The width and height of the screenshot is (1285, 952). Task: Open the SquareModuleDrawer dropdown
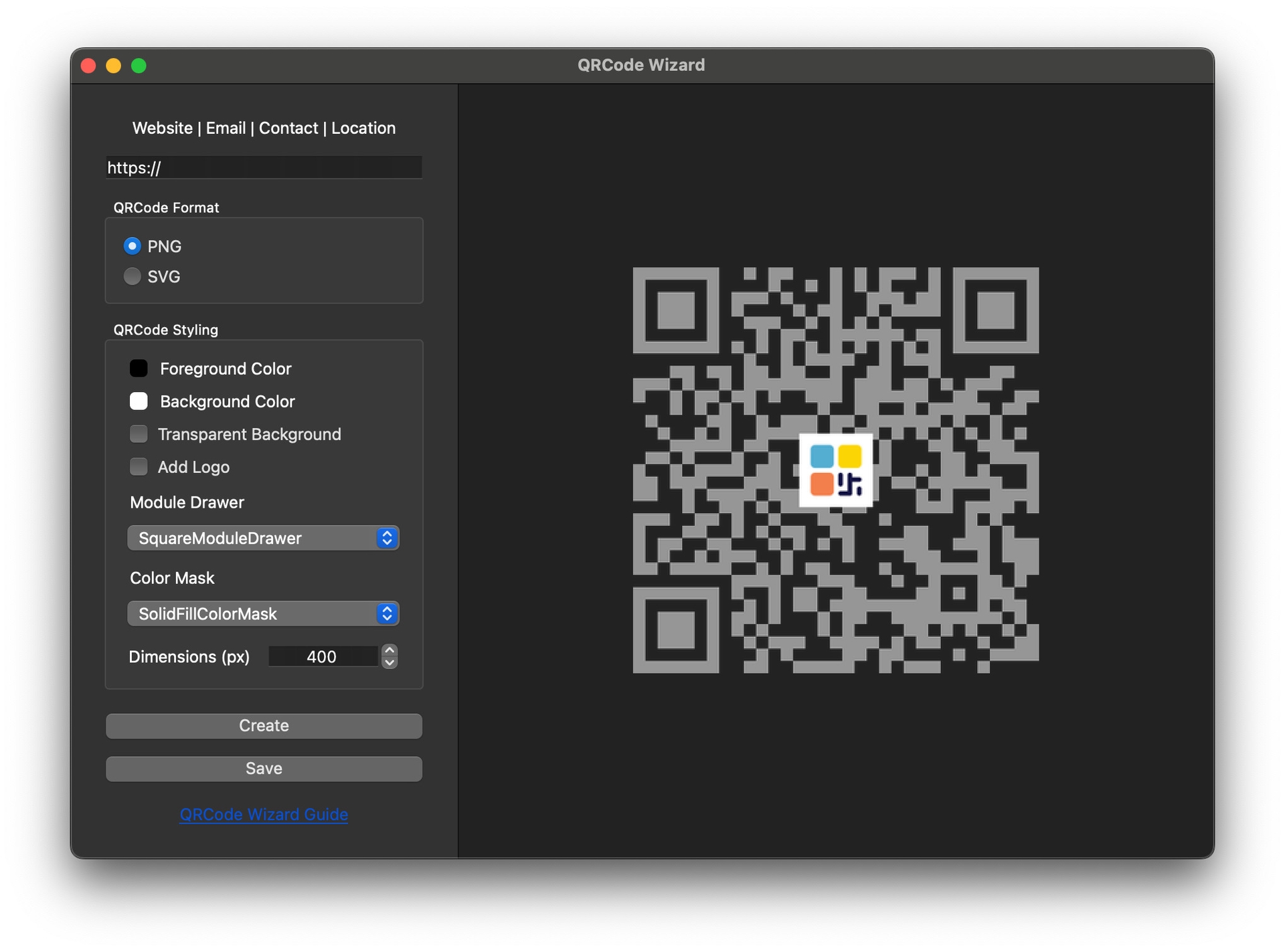pos(263,539)
